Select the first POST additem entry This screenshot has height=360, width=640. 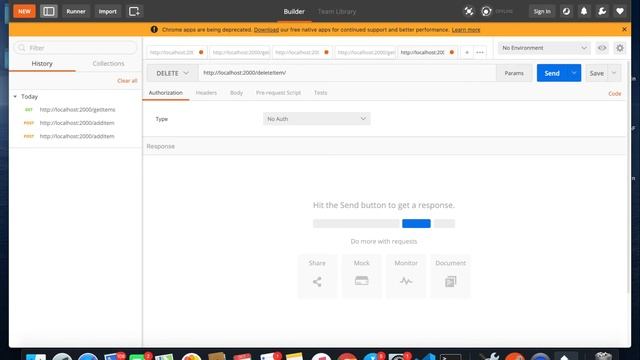point(76,123)
